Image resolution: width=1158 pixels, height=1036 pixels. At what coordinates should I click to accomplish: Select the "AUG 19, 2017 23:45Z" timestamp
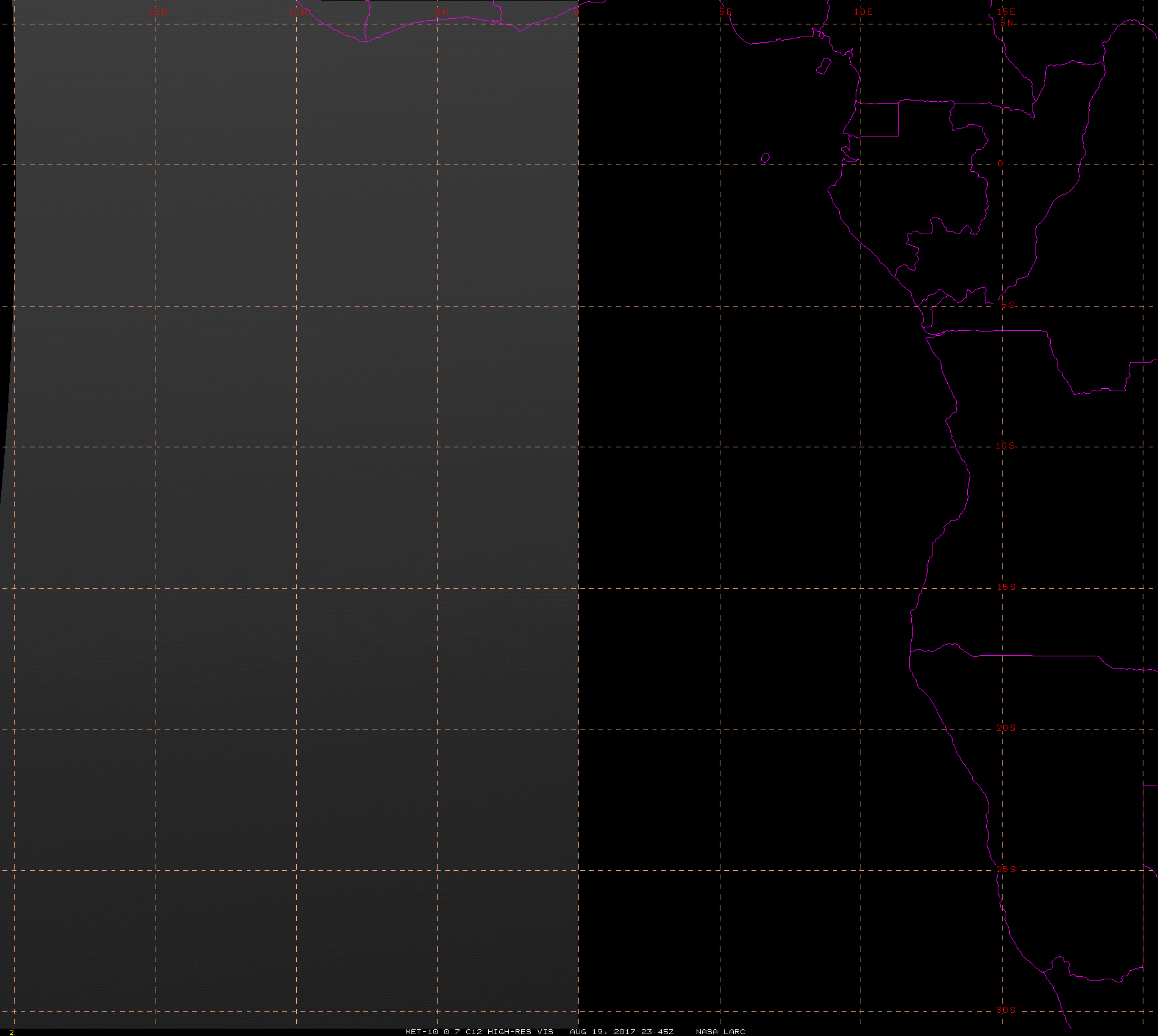point(622,1032)
